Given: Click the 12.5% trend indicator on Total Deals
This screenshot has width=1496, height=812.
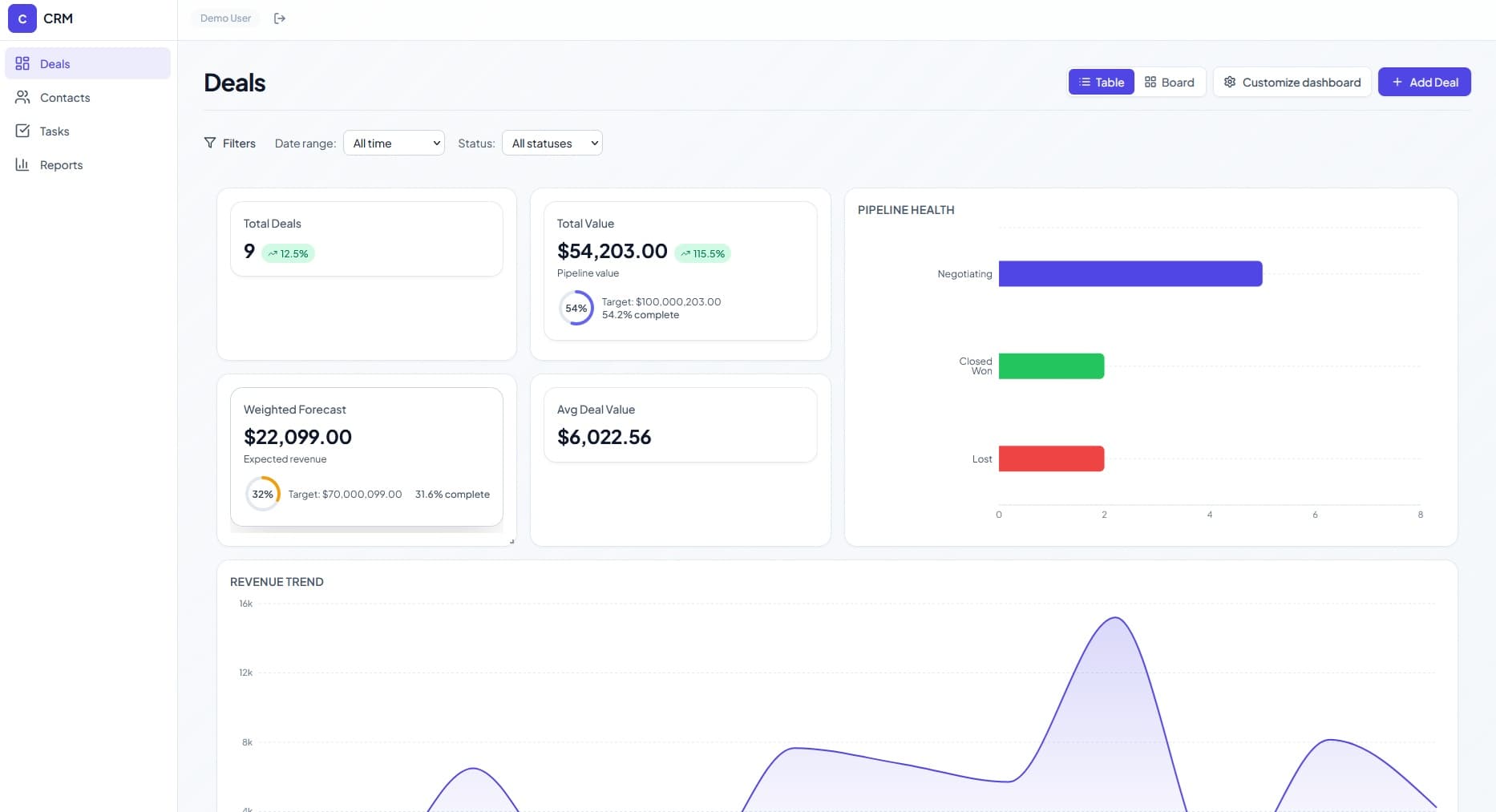Looking at the screenshot, I should pos(288,253).
